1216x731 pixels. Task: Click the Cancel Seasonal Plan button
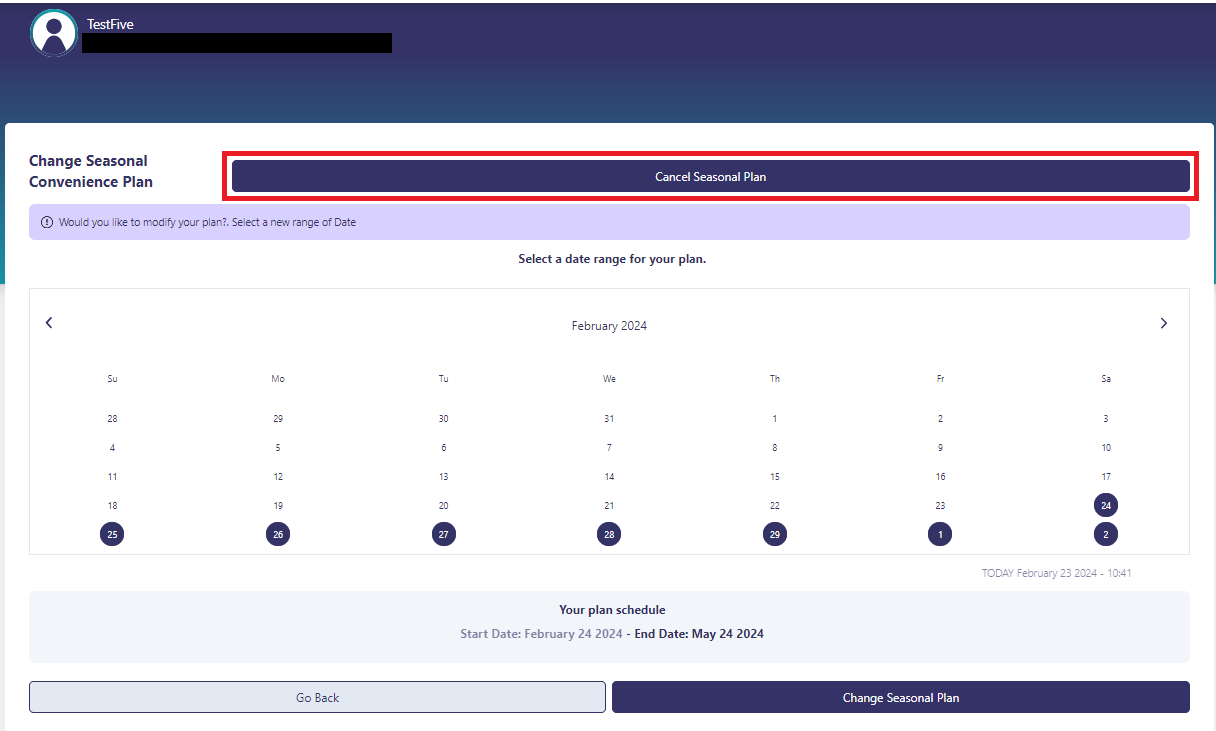point(711,175)
